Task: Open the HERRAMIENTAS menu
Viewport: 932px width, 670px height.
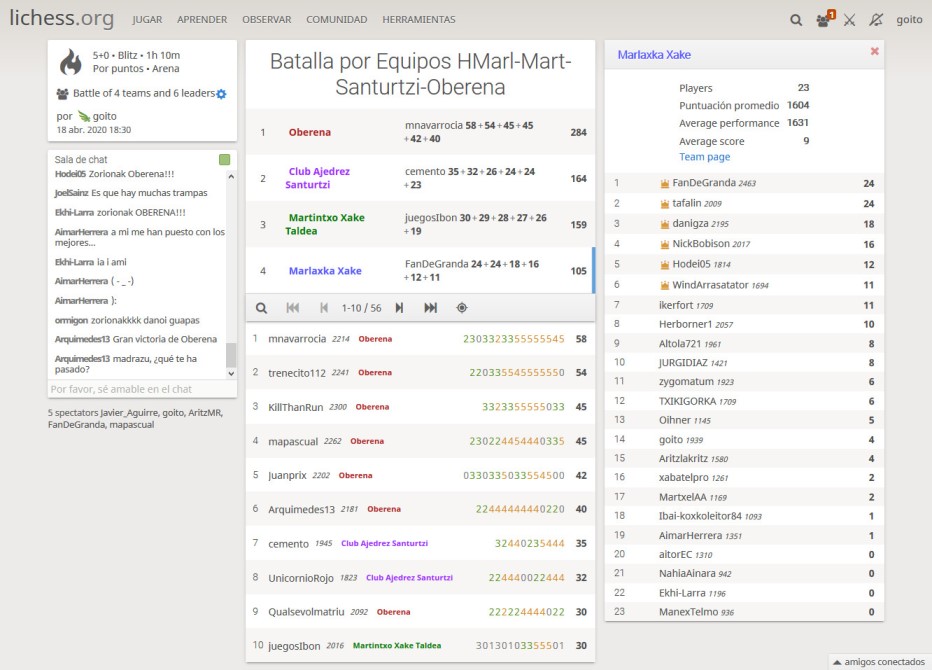Action: pos(418,19)
